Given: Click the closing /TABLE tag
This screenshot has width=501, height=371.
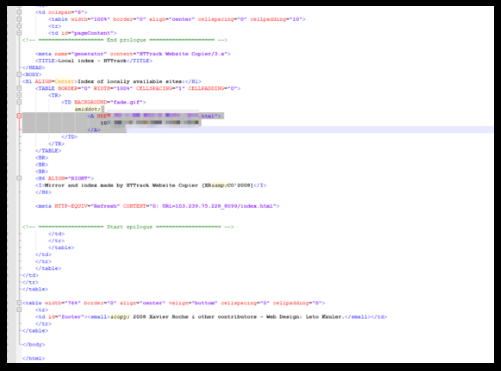Looking at the screenshot, I should [x=48, y=151].
